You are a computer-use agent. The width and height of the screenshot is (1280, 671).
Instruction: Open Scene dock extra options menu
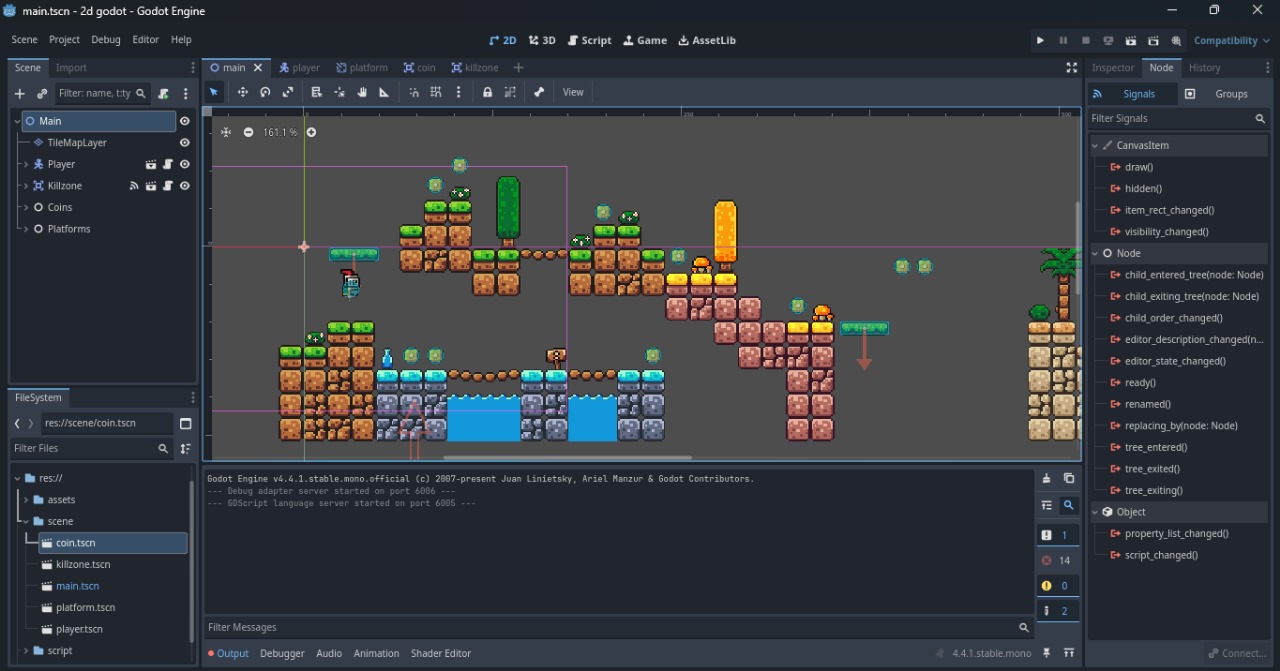point(186,93)
